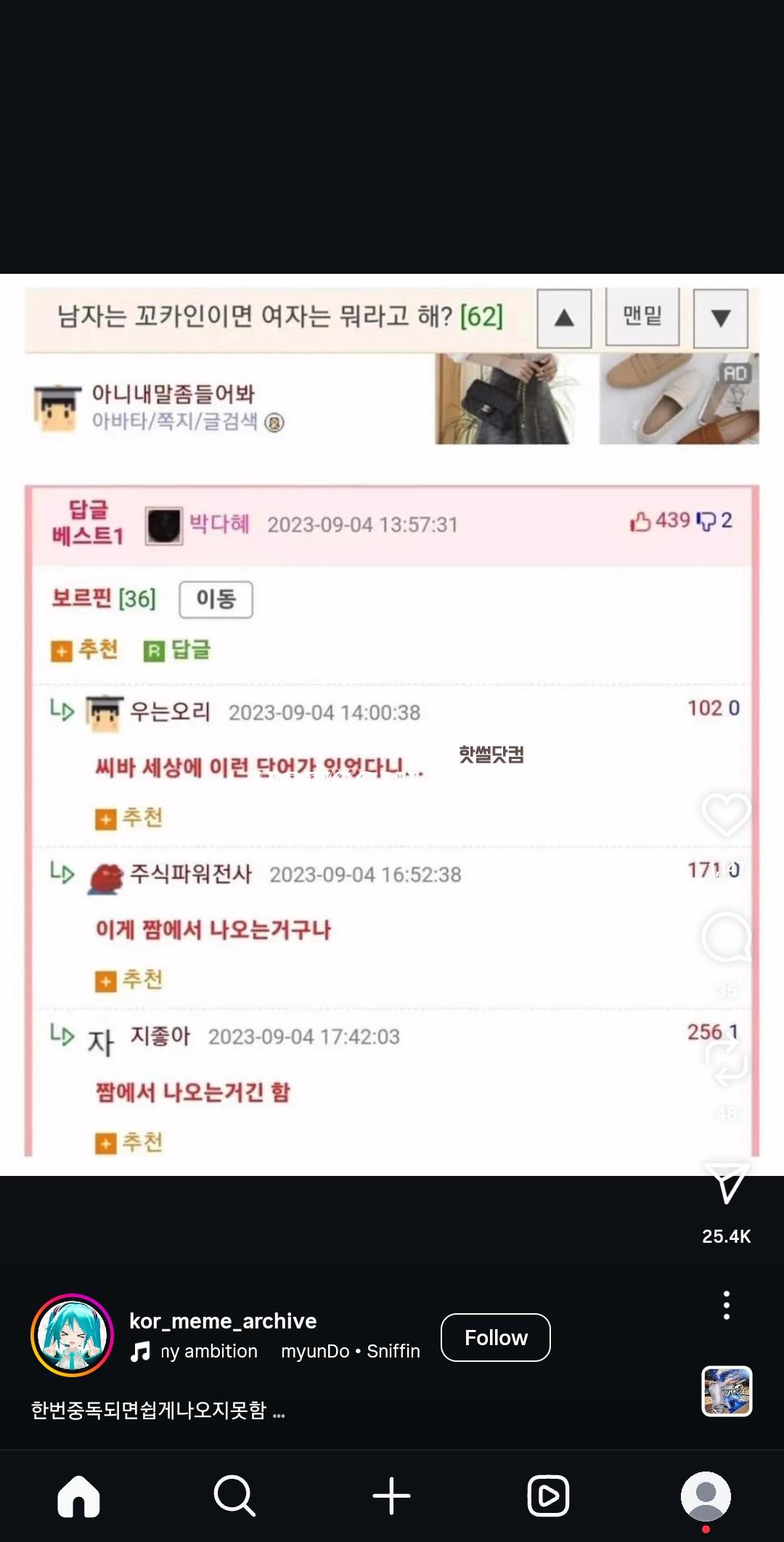Share the reel via the paper plane icon
The height and width of the screenshot is (1542, 784).
click(727, 1182)
